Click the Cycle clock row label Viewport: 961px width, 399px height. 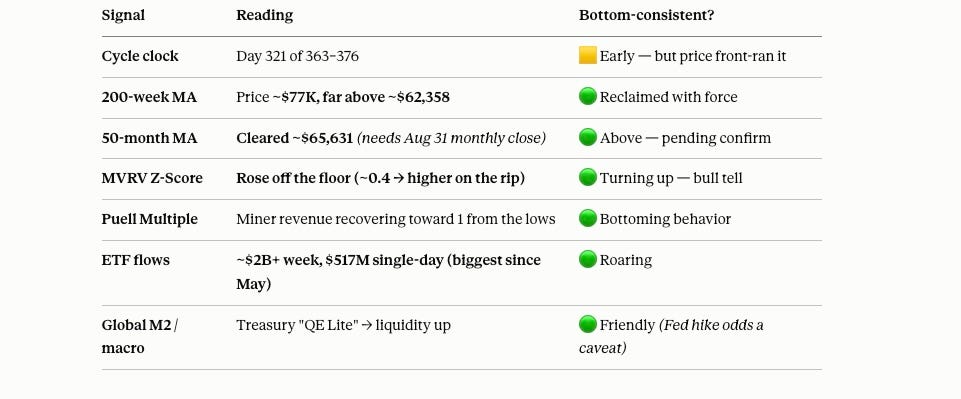pos(140,56)
